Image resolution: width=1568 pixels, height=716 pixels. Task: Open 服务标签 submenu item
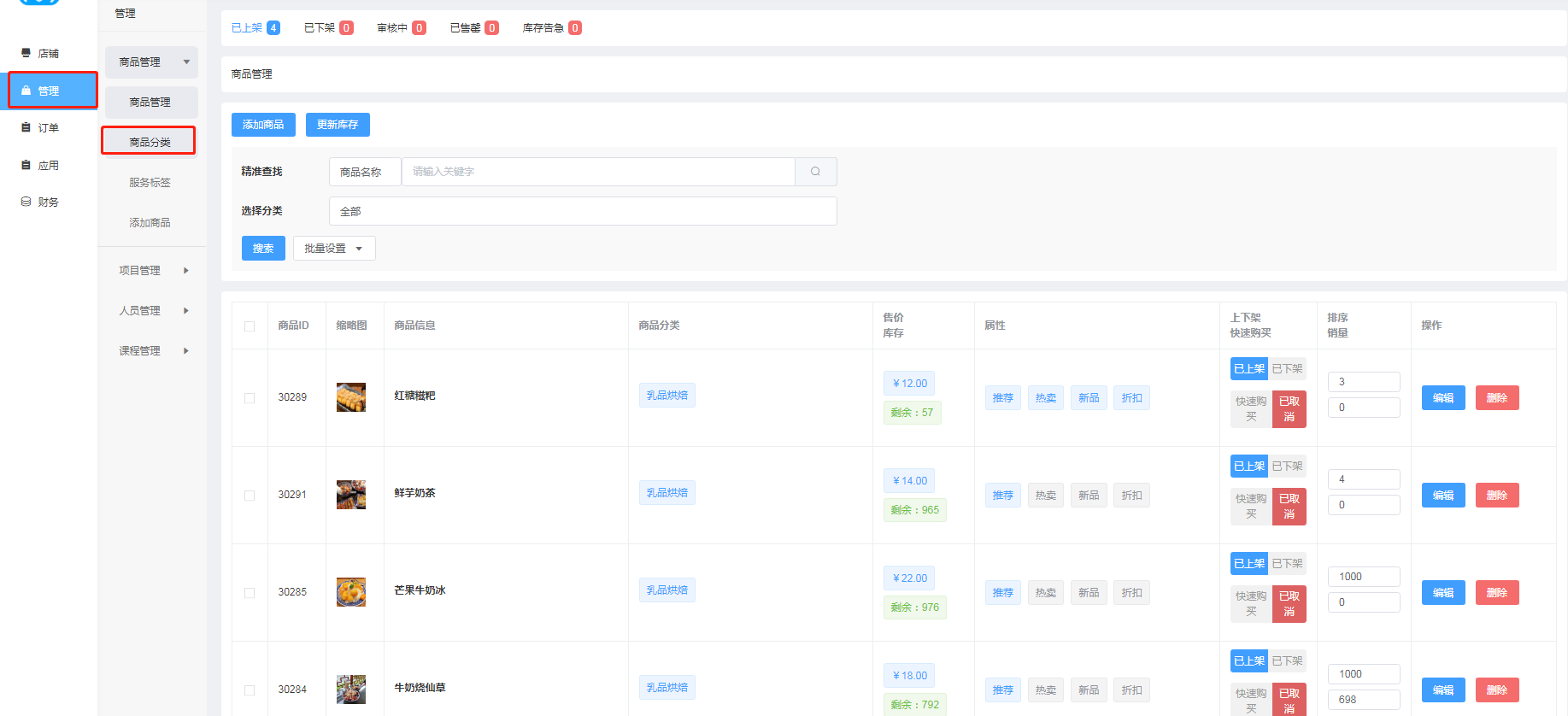click(151, 183)
